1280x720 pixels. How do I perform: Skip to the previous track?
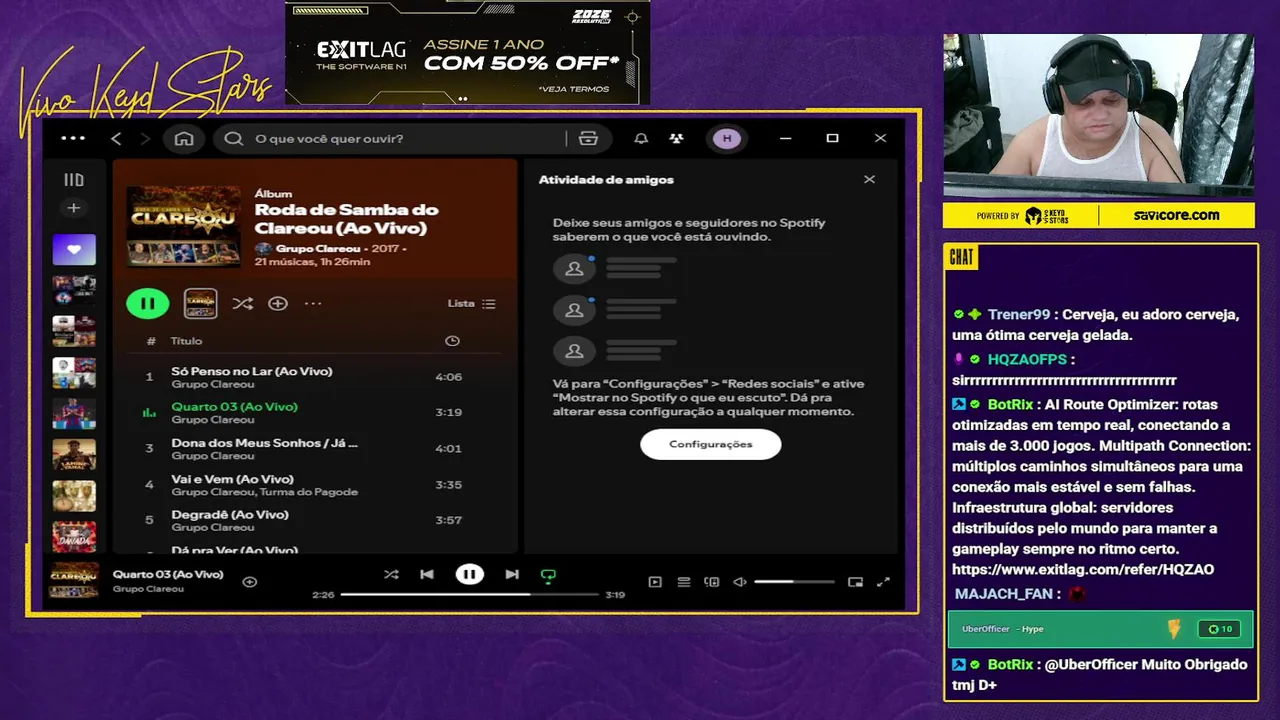click(x=427, y=574)
